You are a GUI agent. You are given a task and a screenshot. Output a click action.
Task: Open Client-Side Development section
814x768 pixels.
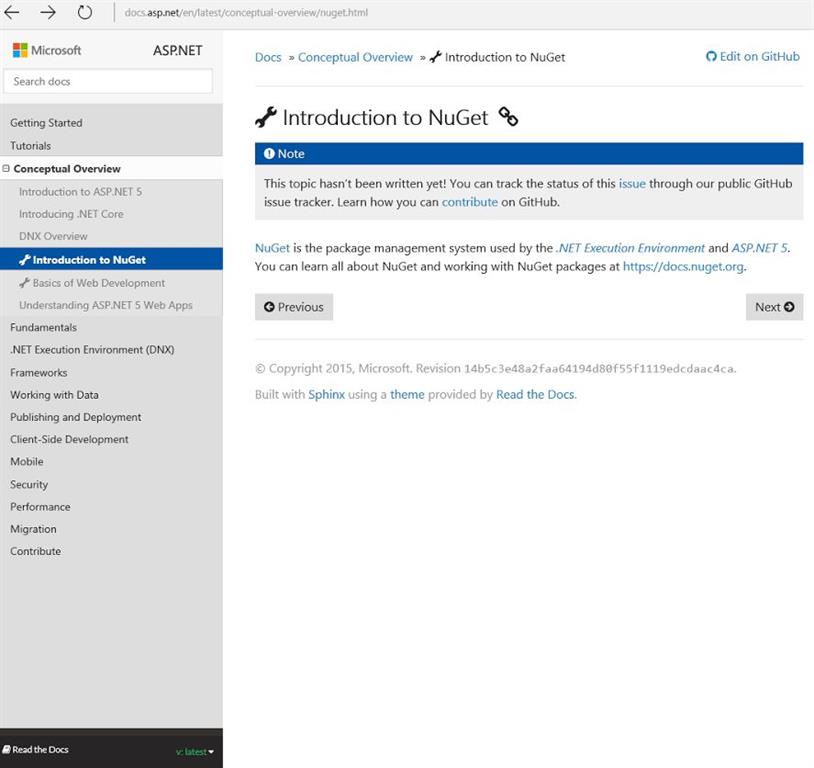[x=70, y=439]
